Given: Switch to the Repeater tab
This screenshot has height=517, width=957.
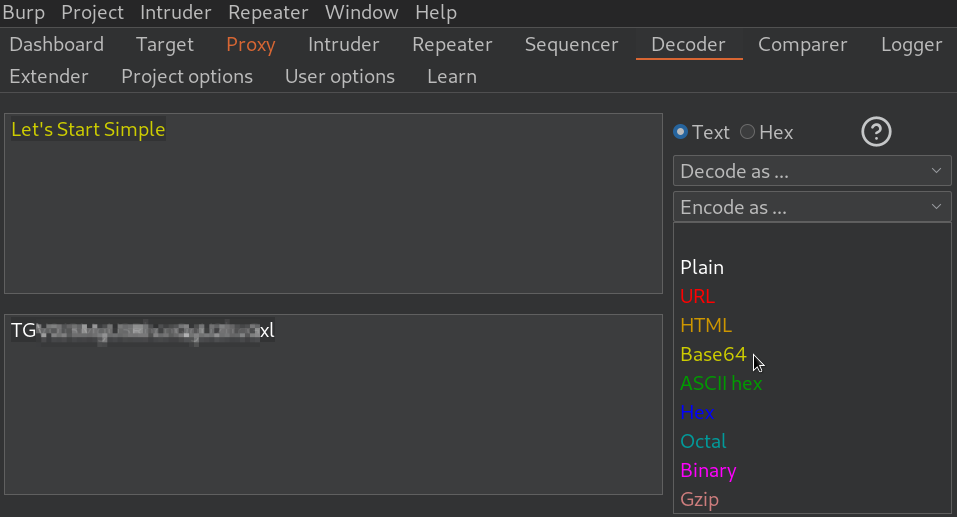Looking at the screenshot, I should [x=452, y=45].
